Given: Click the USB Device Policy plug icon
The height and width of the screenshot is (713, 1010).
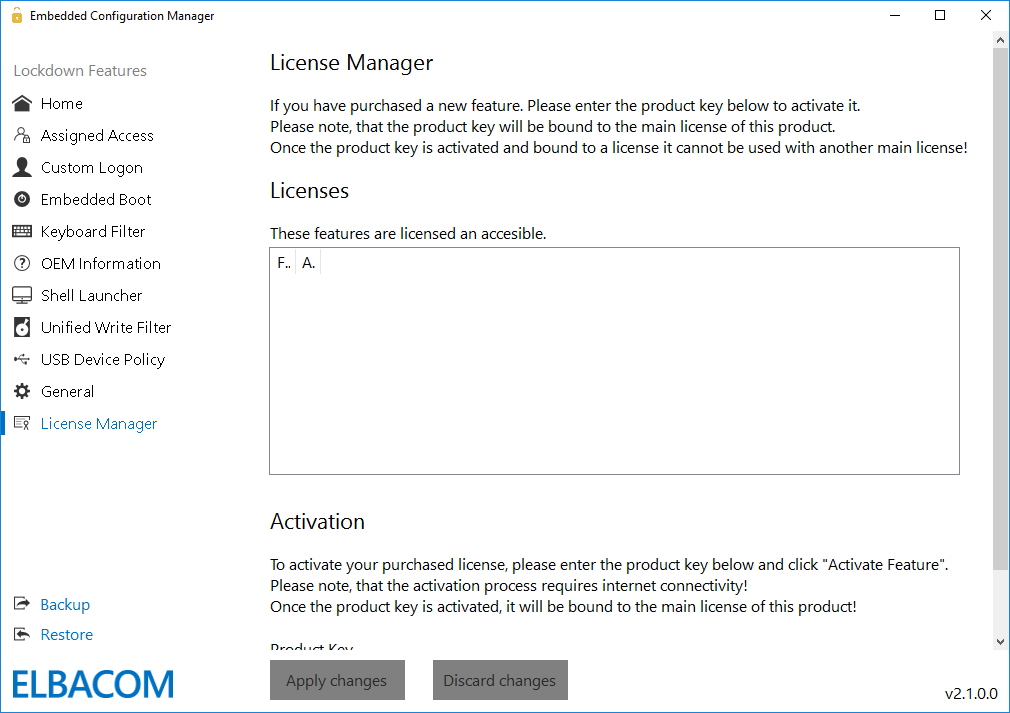Looking at the screenshot, I should (21, 359).
